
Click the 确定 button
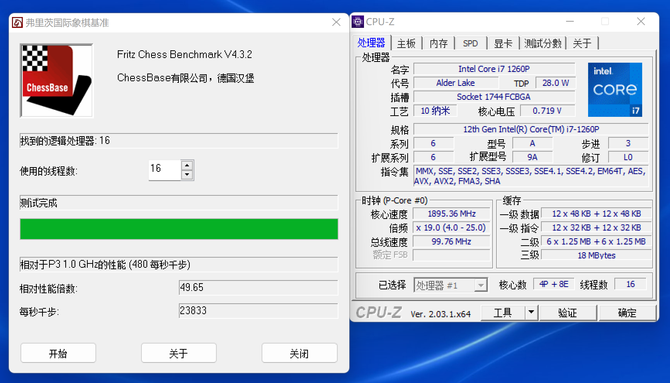coord(627,313)
